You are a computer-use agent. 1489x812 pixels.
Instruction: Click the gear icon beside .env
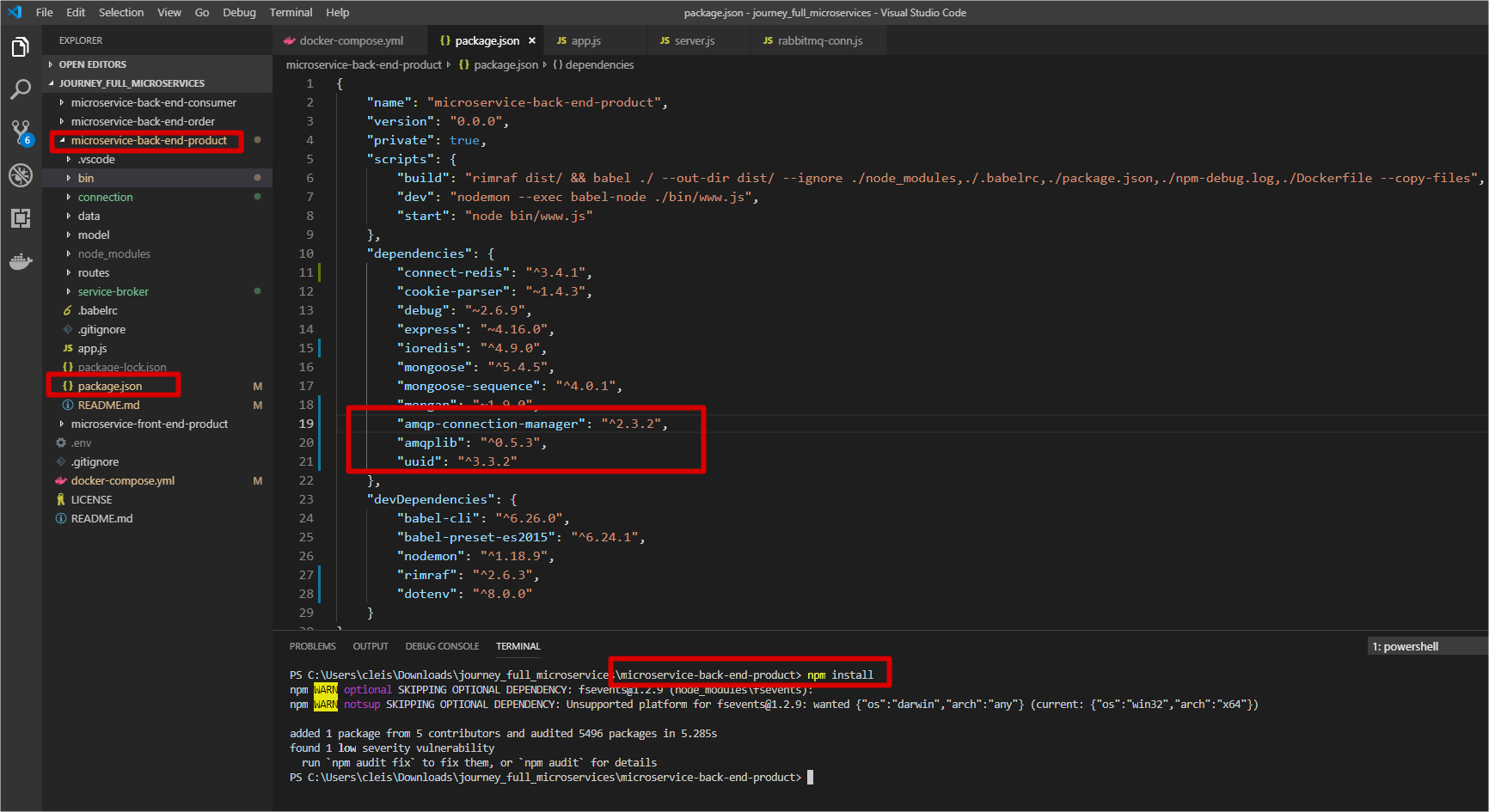61,443
